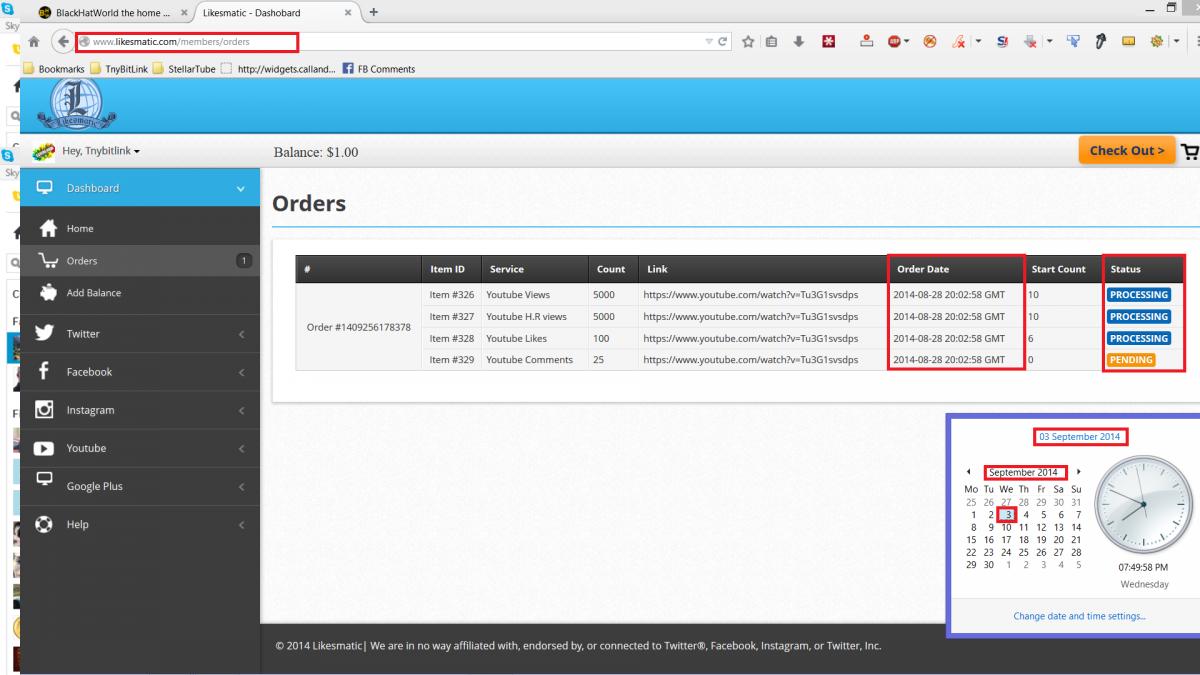Image resolution: width=1200 pixels, height=675 pixels.
Task: Reload the page with the refresh icon
Action: tap(723, 42)
